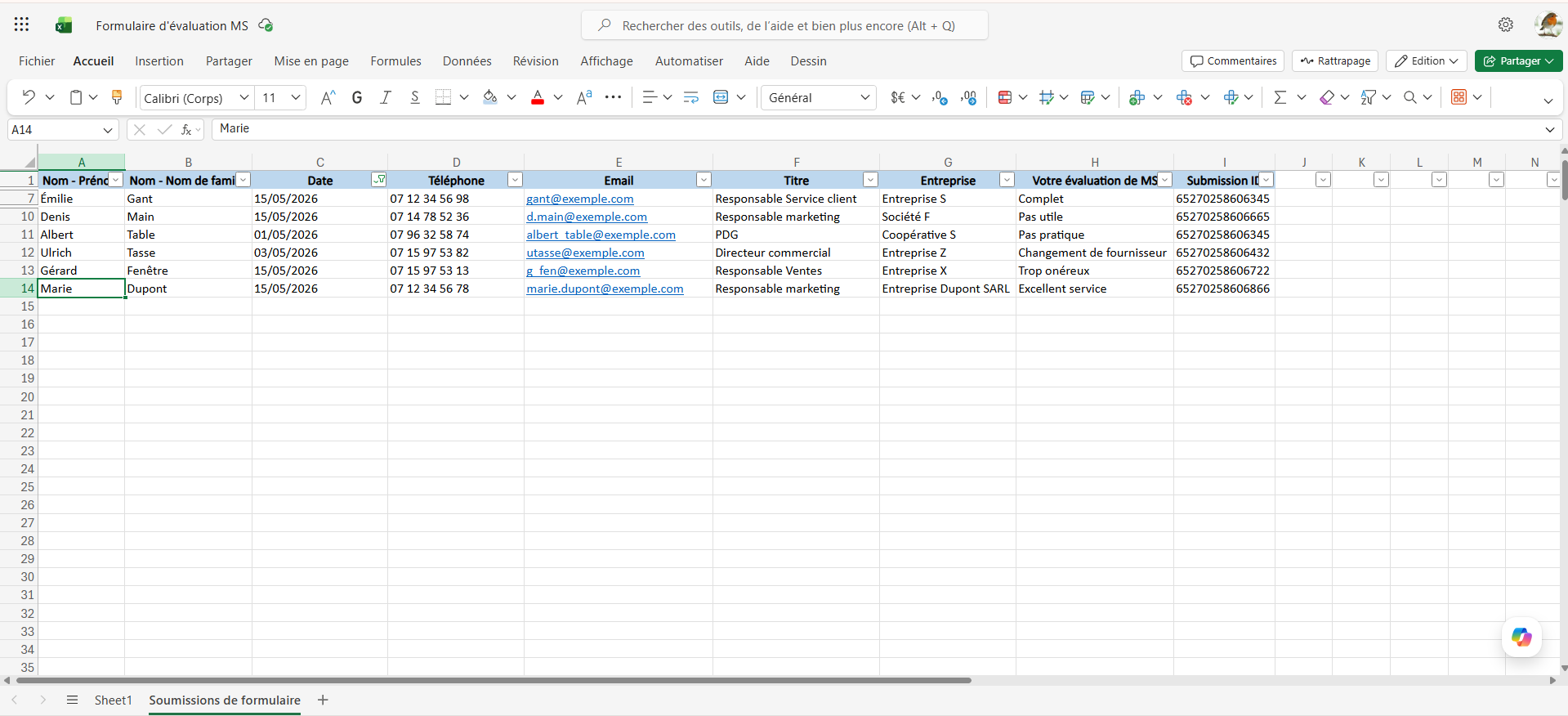This screenshot has width=1568, height=716.
Task: Open link albert_table@exemple.com
Action: click(601, 235)
